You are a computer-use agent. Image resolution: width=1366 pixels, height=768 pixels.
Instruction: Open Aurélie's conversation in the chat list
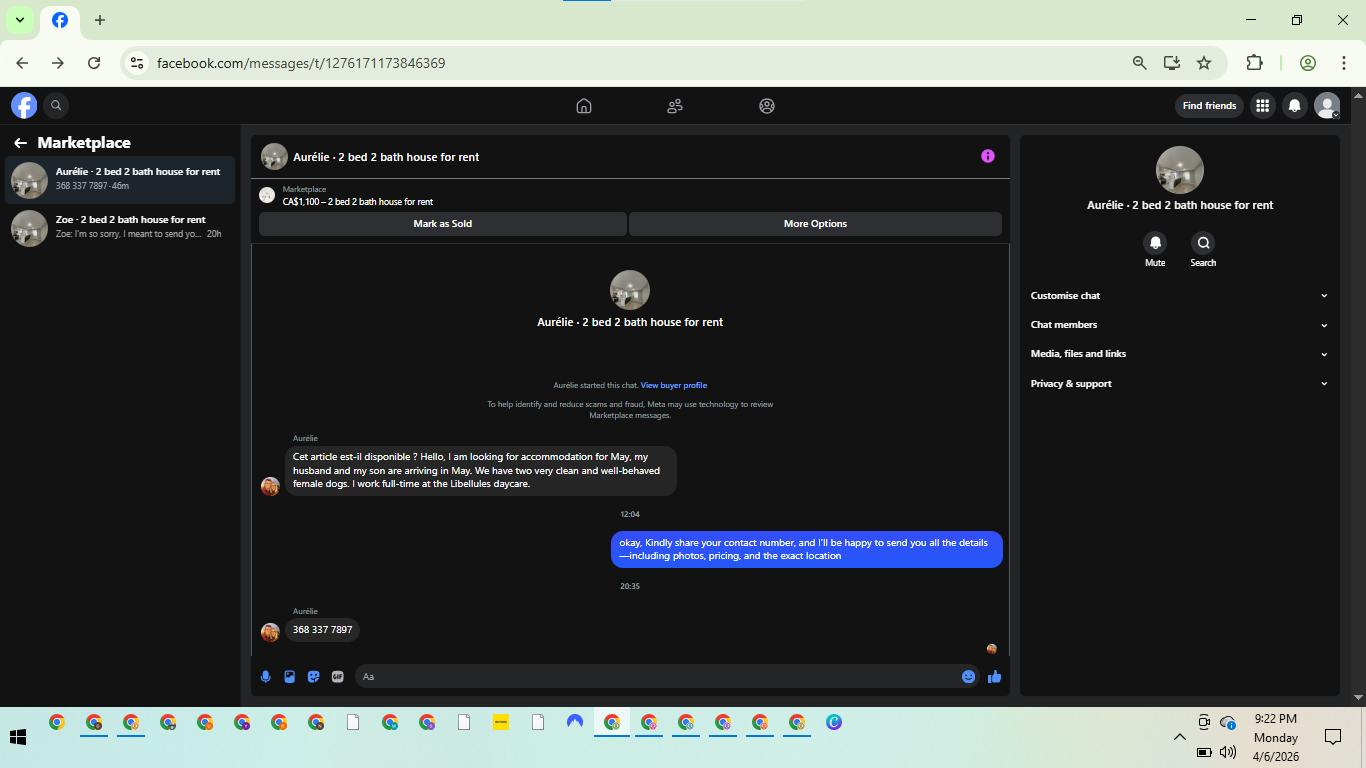coord(120,180)
